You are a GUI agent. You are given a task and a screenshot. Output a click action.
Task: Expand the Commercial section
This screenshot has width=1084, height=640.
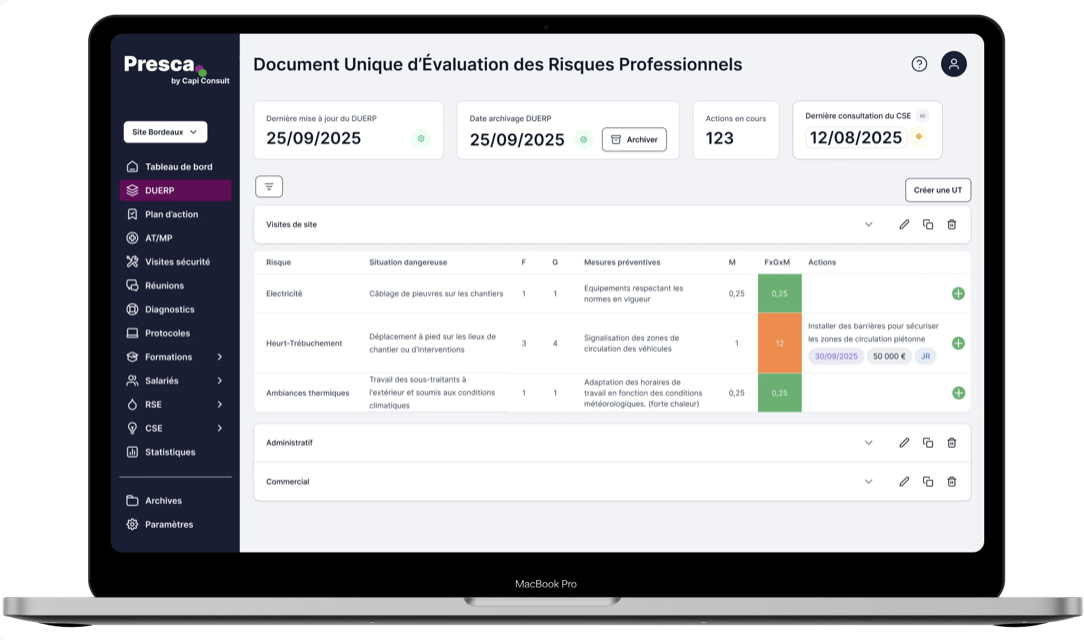(868, 482)
